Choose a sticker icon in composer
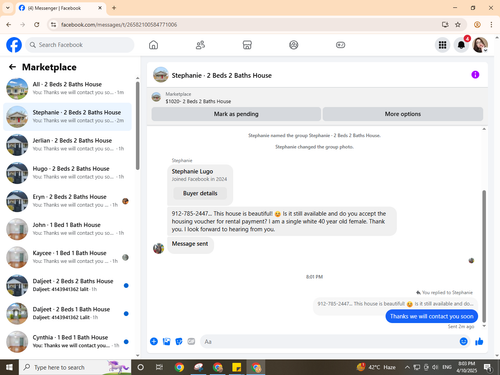The image size is (500, 375). [179, 341]
